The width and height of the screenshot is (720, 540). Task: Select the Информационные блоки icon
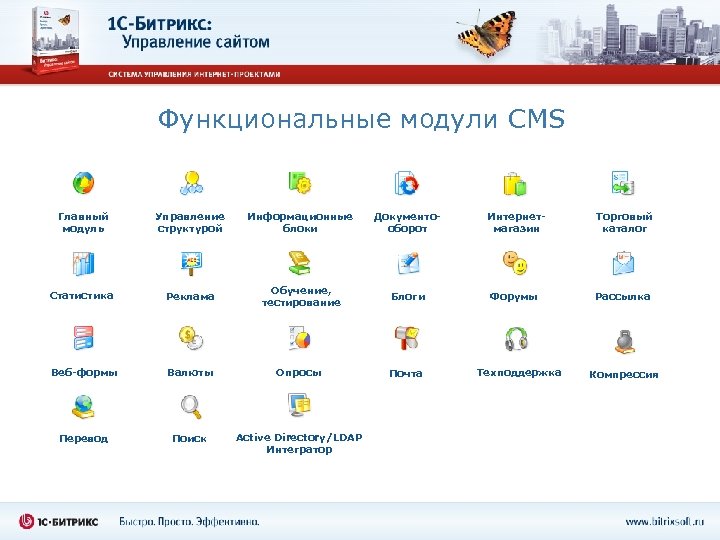click(x=300, y=183)
